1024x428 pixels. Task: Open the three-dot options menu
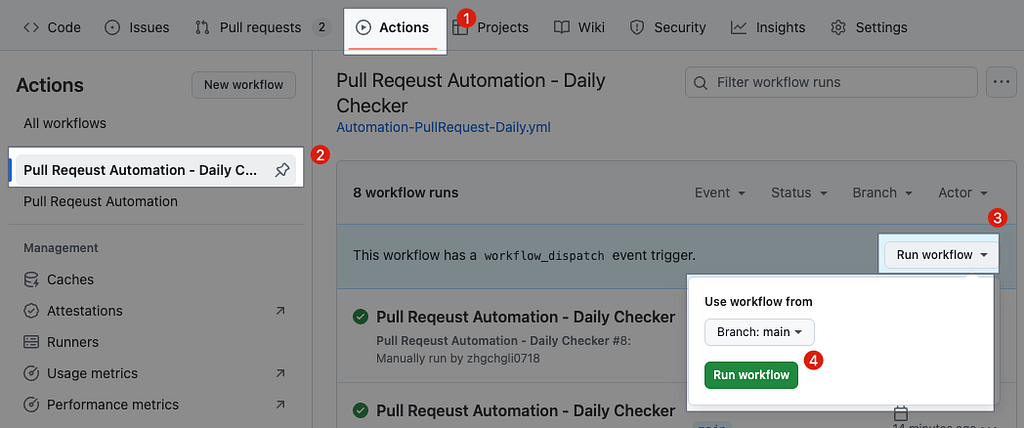click(1001, 82)
